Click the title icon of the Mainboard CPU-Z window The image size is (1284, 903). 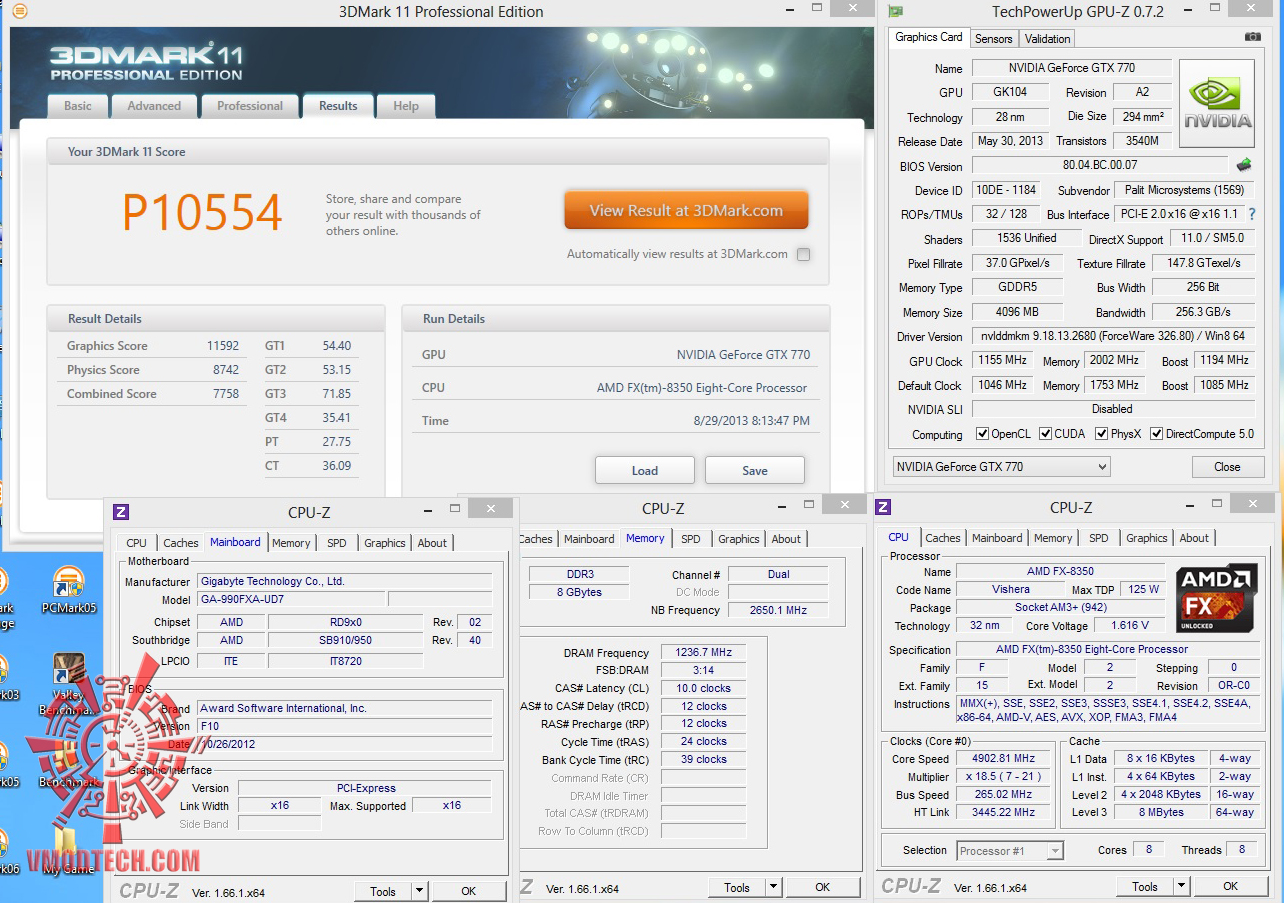coord(121,512)
